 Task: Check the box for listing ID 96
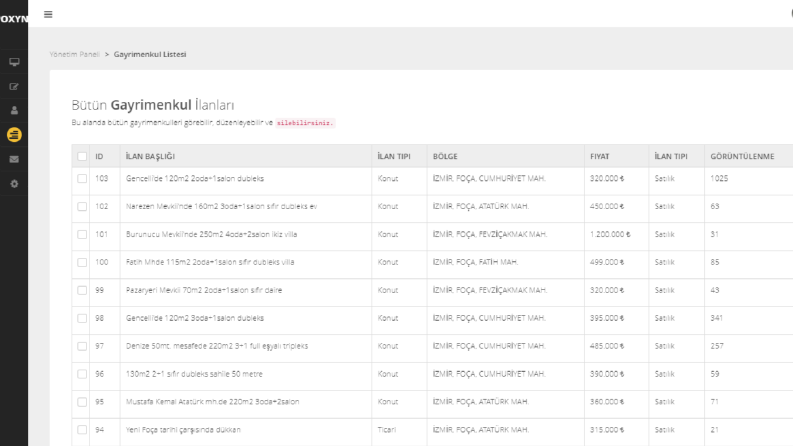tap(82, 374)
